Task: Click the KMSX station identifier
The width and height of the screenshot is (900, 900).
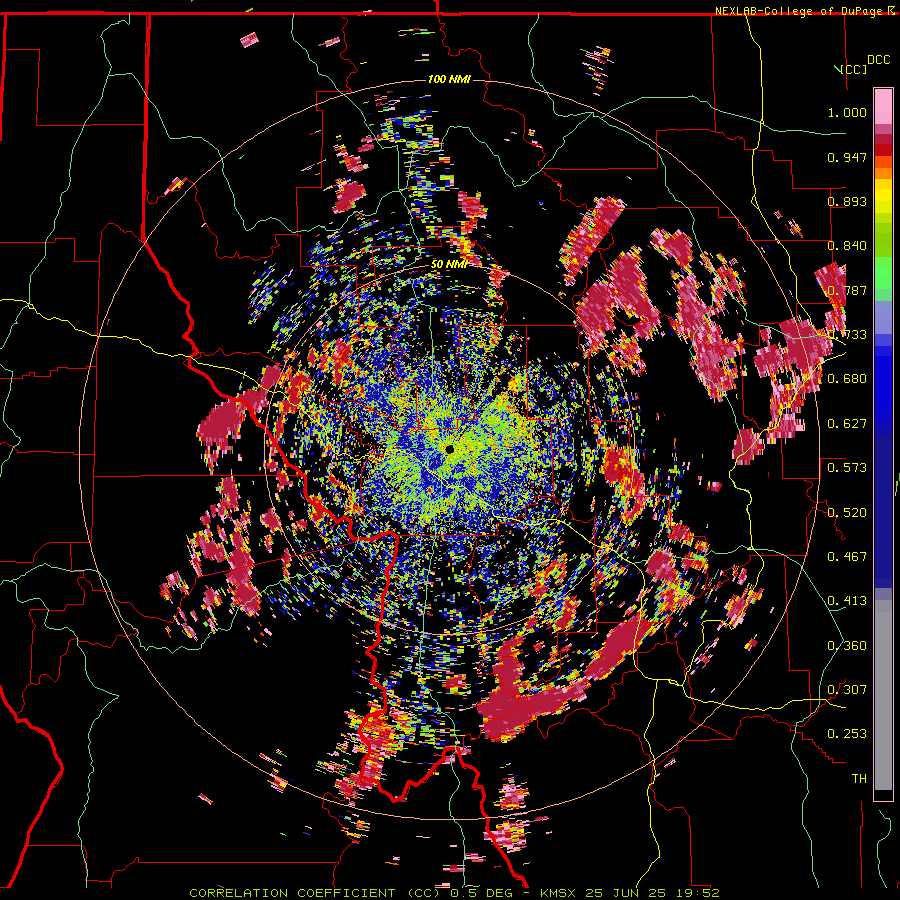Action: tap(558, 893)
